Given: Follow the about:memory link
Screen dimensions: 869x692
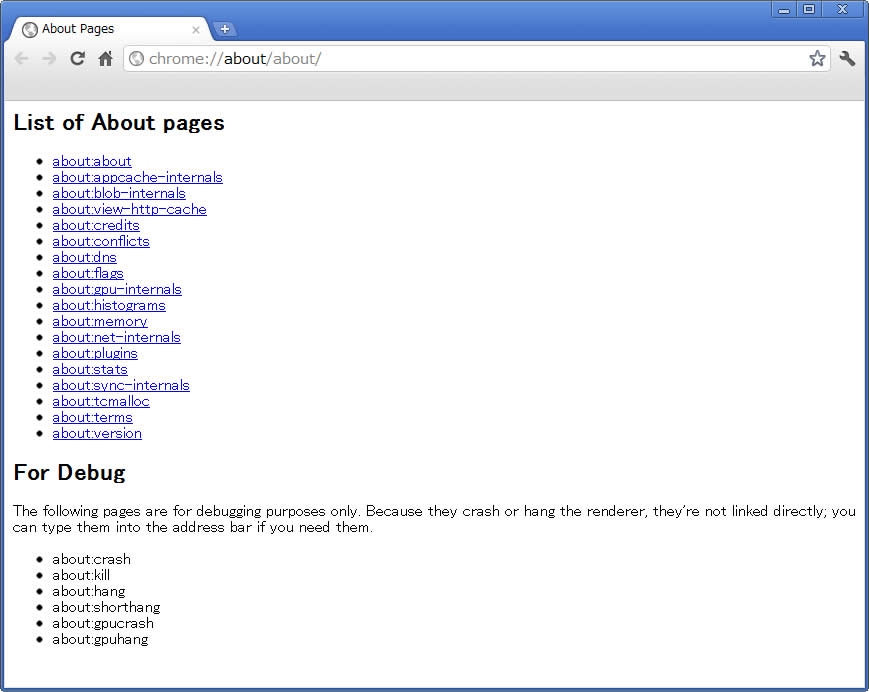Looking at the screenshot, I should coord(100,322).
